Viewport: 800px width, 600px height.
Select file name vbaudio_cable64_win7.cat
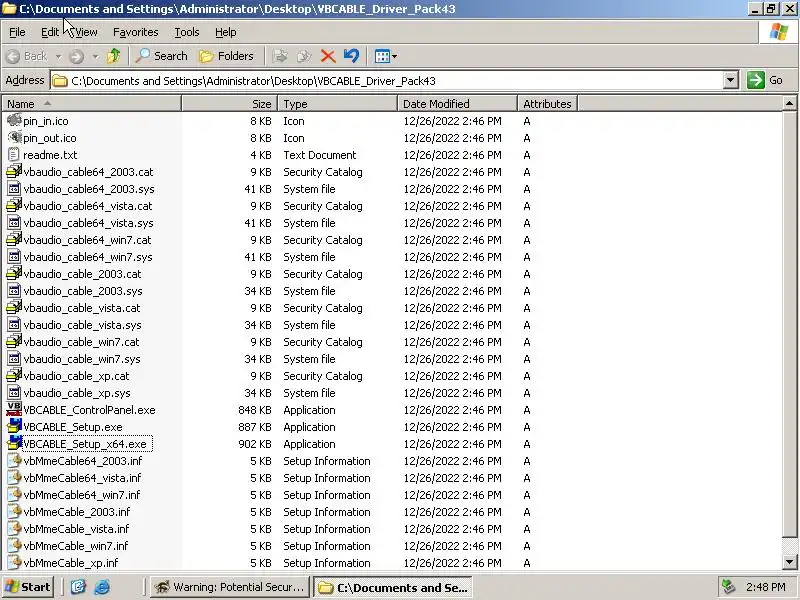pos(87,240)
